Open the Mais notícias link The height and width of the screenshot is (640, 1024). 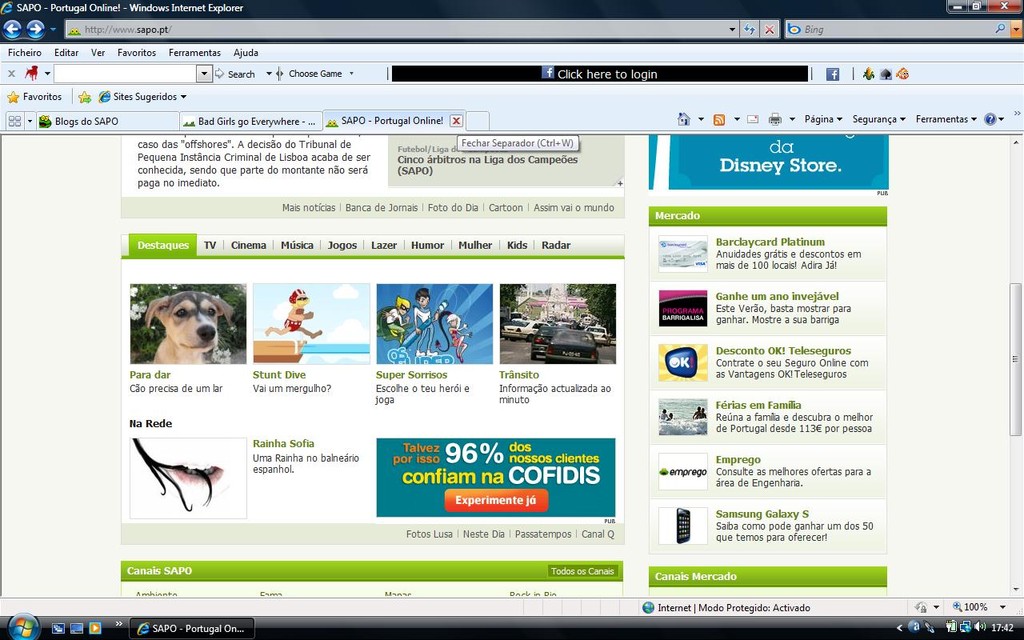(x=308, y=208)
